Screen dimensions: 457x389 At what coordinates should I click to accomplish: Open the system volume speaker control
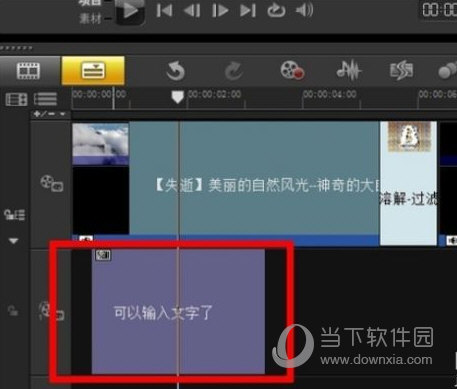coord(304,10)
